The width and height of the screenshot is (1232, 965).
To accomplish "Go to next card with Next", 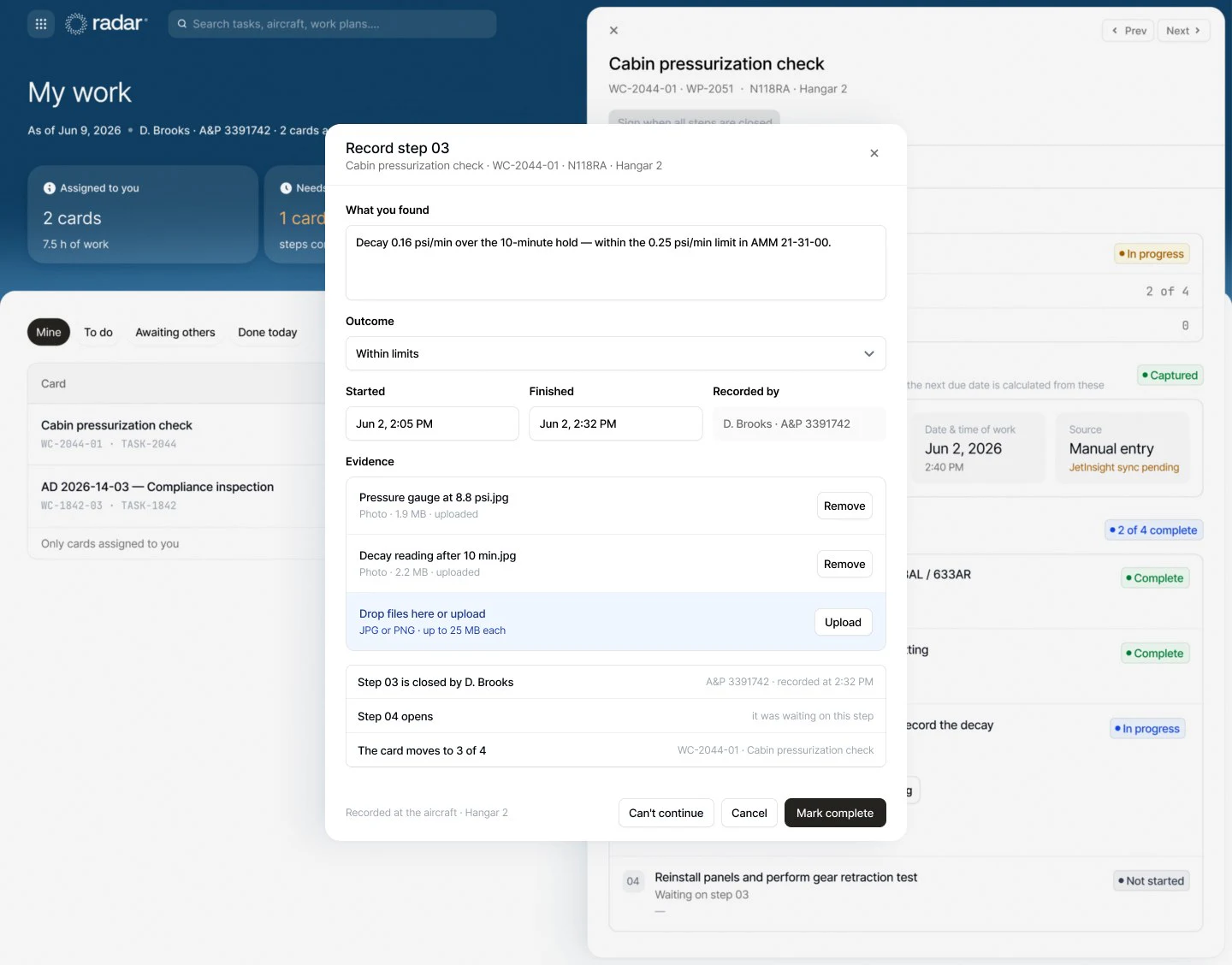I will click(1183, 31).
